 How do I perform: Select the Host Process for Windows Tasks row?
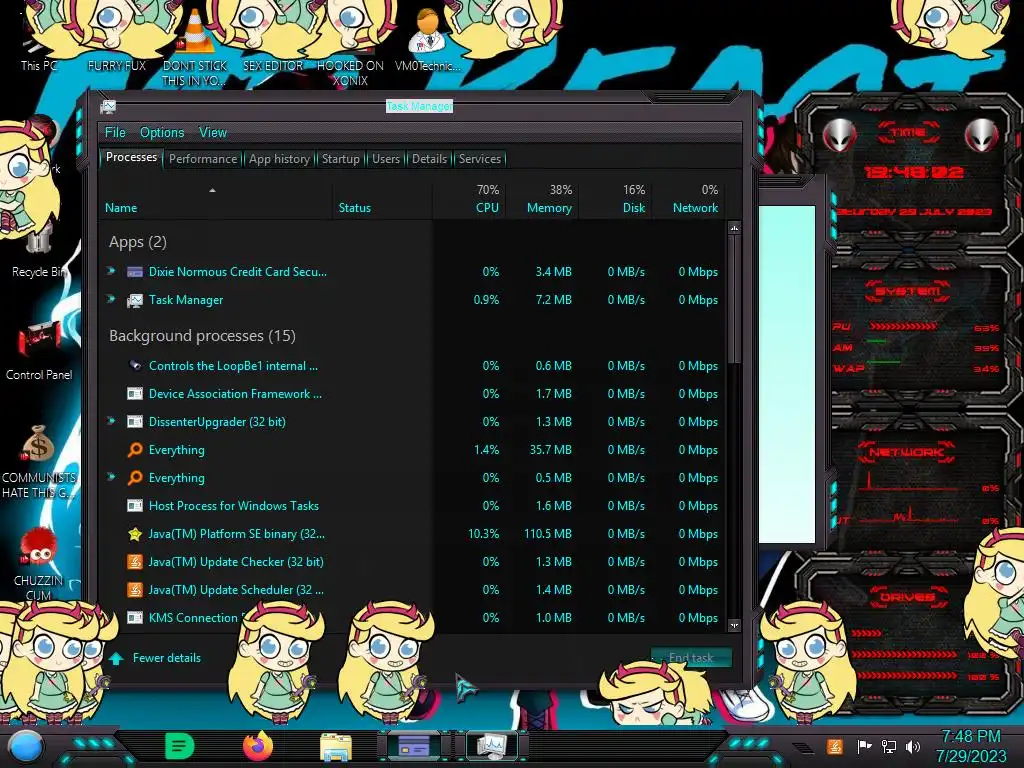coord(413,505)
